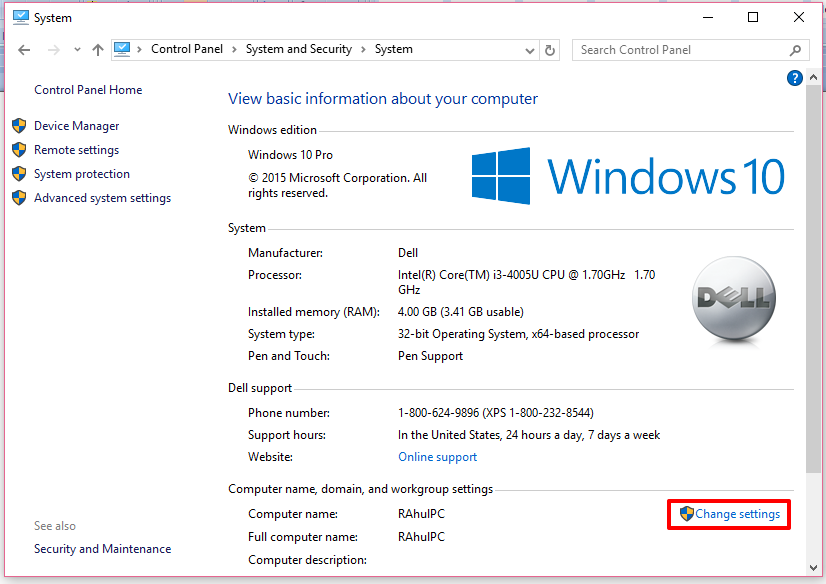Image resolution: width=826 pixels, height=584 pixels.
Task: Navigate up one level with the up arrow
Action: tap(96, 48)
